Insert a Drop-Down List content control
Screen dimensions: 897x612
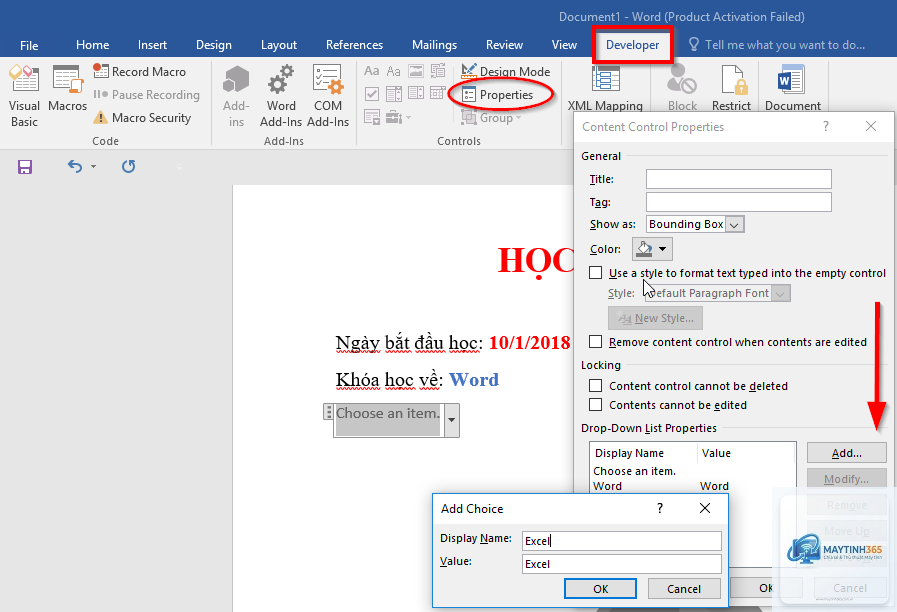coord(416,93)
